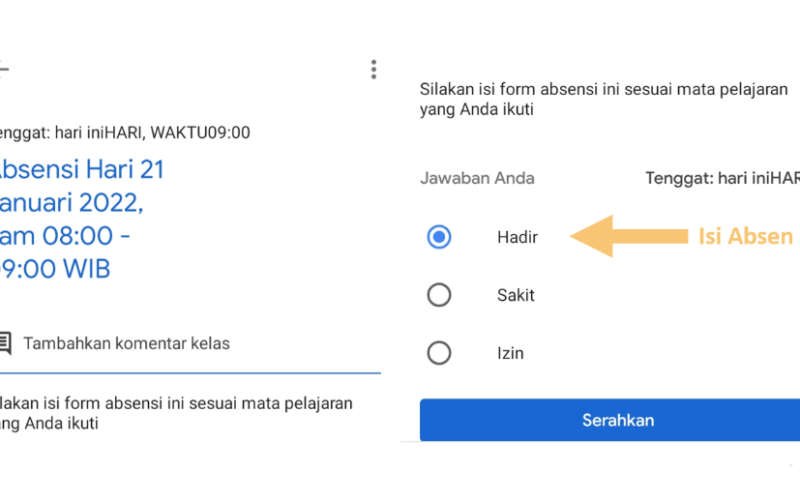
Task: Submit the answer with Serahkan button
Action: [610, 420]
